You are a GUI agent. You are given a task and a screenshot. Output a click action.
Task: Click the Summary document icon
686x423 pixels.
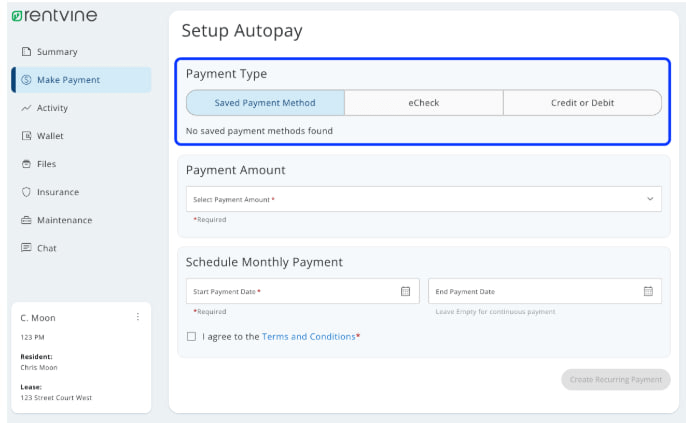coord(26,52)
